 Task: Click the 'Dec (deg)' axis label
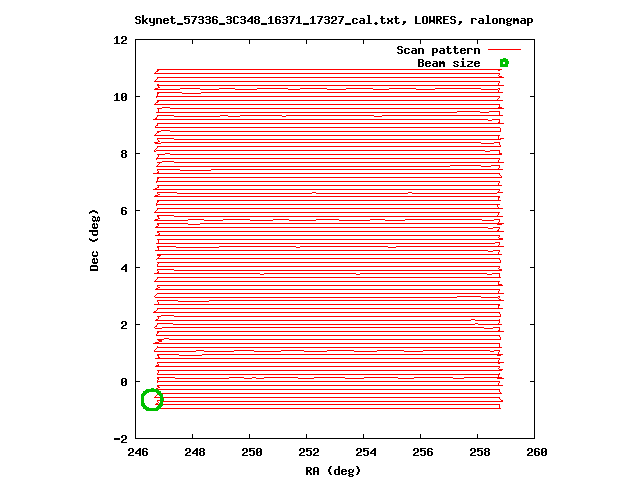click(x=94, y=240)
